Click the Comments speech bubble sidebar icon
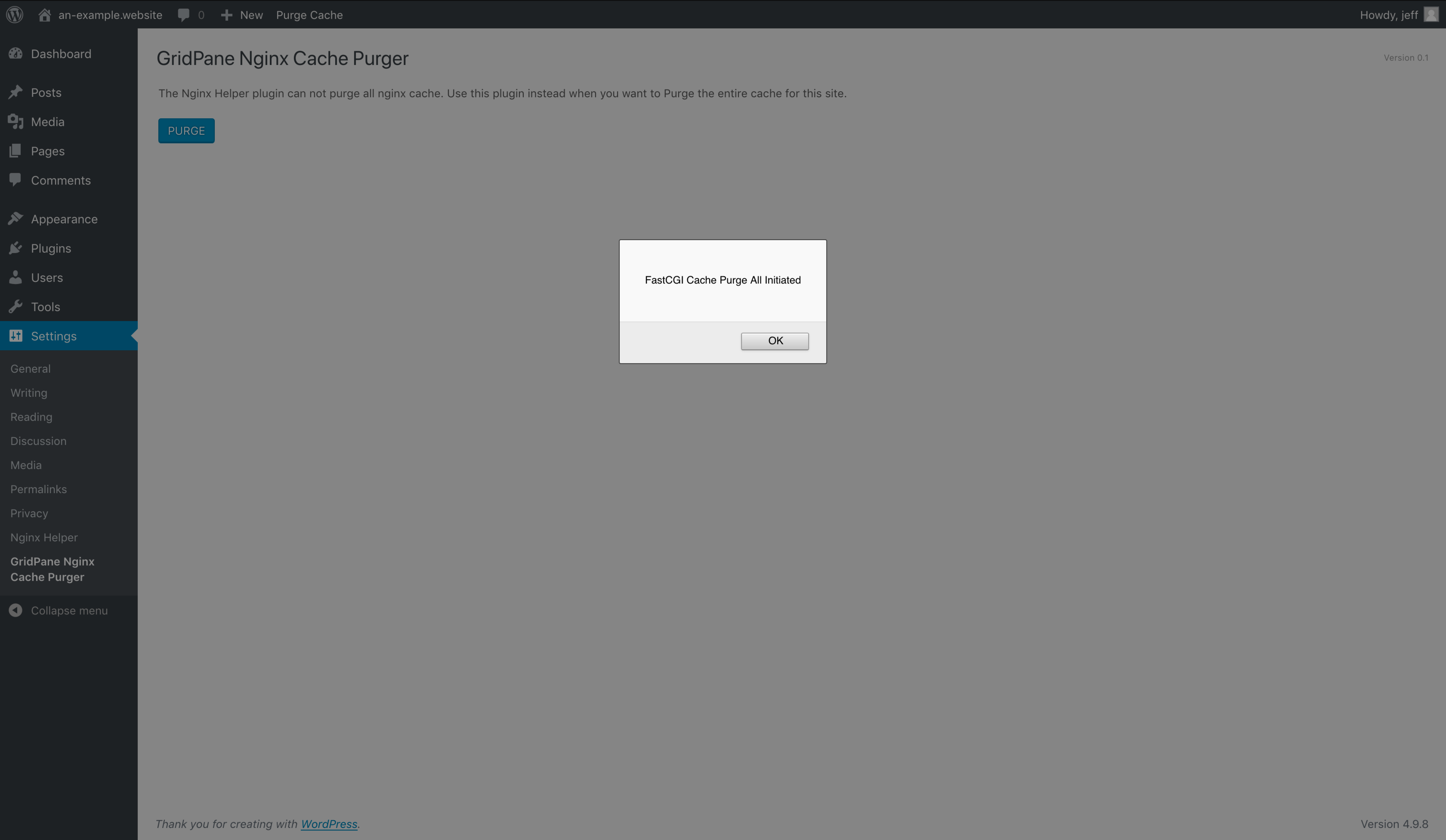Screen dimensions: 1446x840 [x=15, y=179]
